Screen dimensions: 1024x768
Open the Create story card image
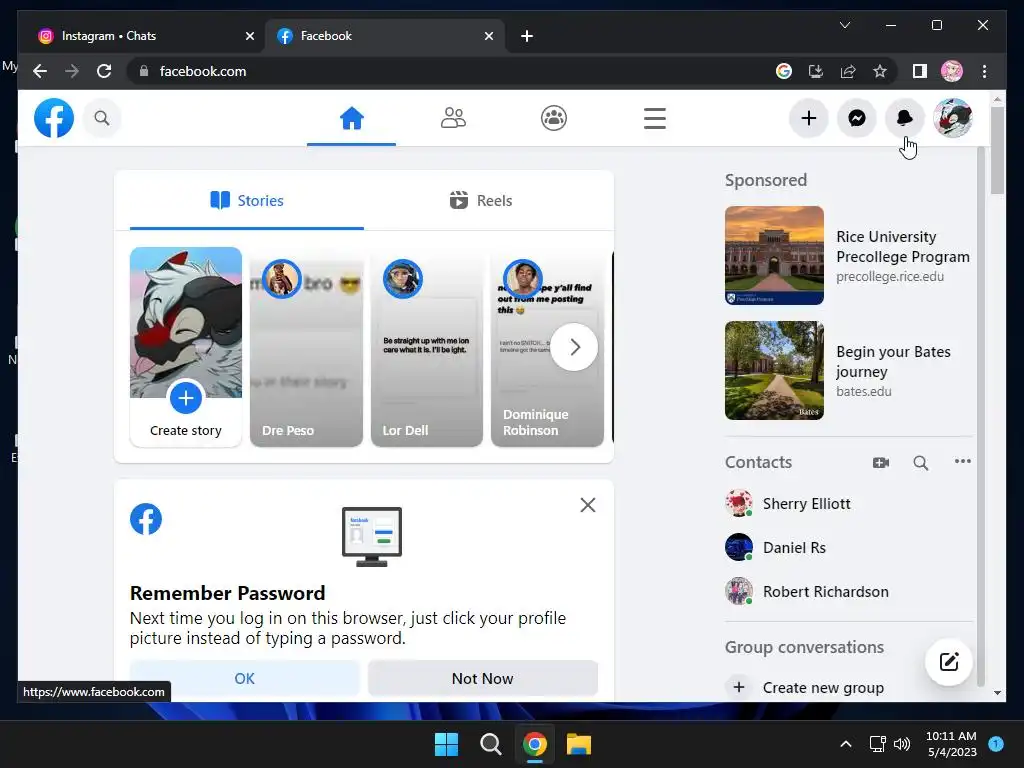pos(186,322)
